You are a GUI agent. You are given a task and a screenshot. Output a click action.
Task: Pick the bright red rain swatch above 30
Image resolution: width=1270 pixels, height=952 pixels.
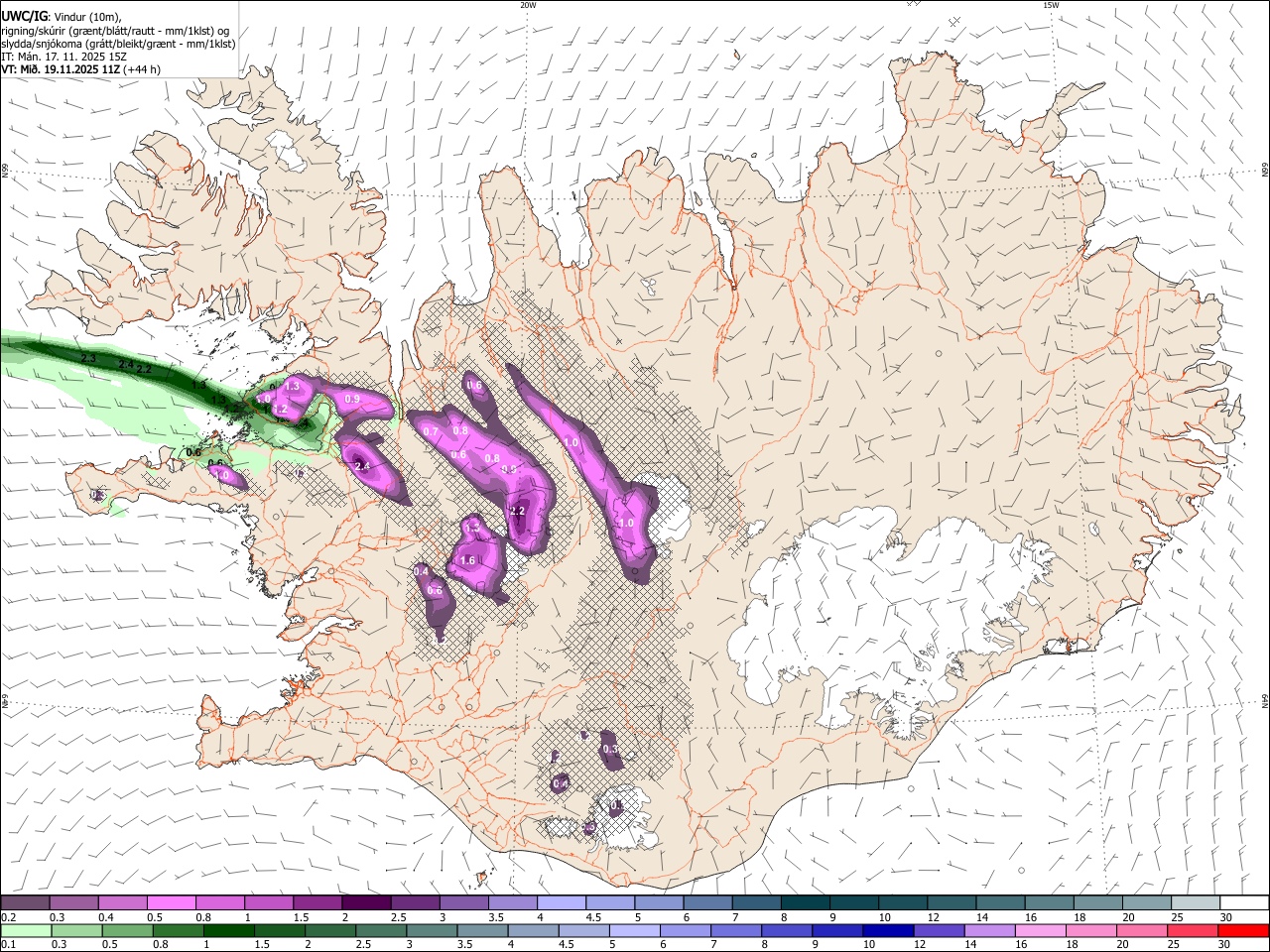pyautogui.click(x=1244, y=930)
